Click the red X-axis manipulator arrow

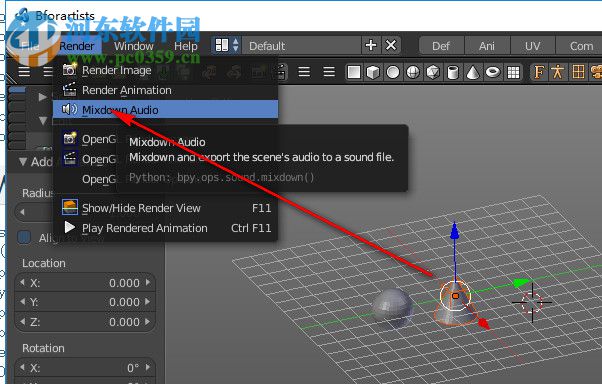484,324
